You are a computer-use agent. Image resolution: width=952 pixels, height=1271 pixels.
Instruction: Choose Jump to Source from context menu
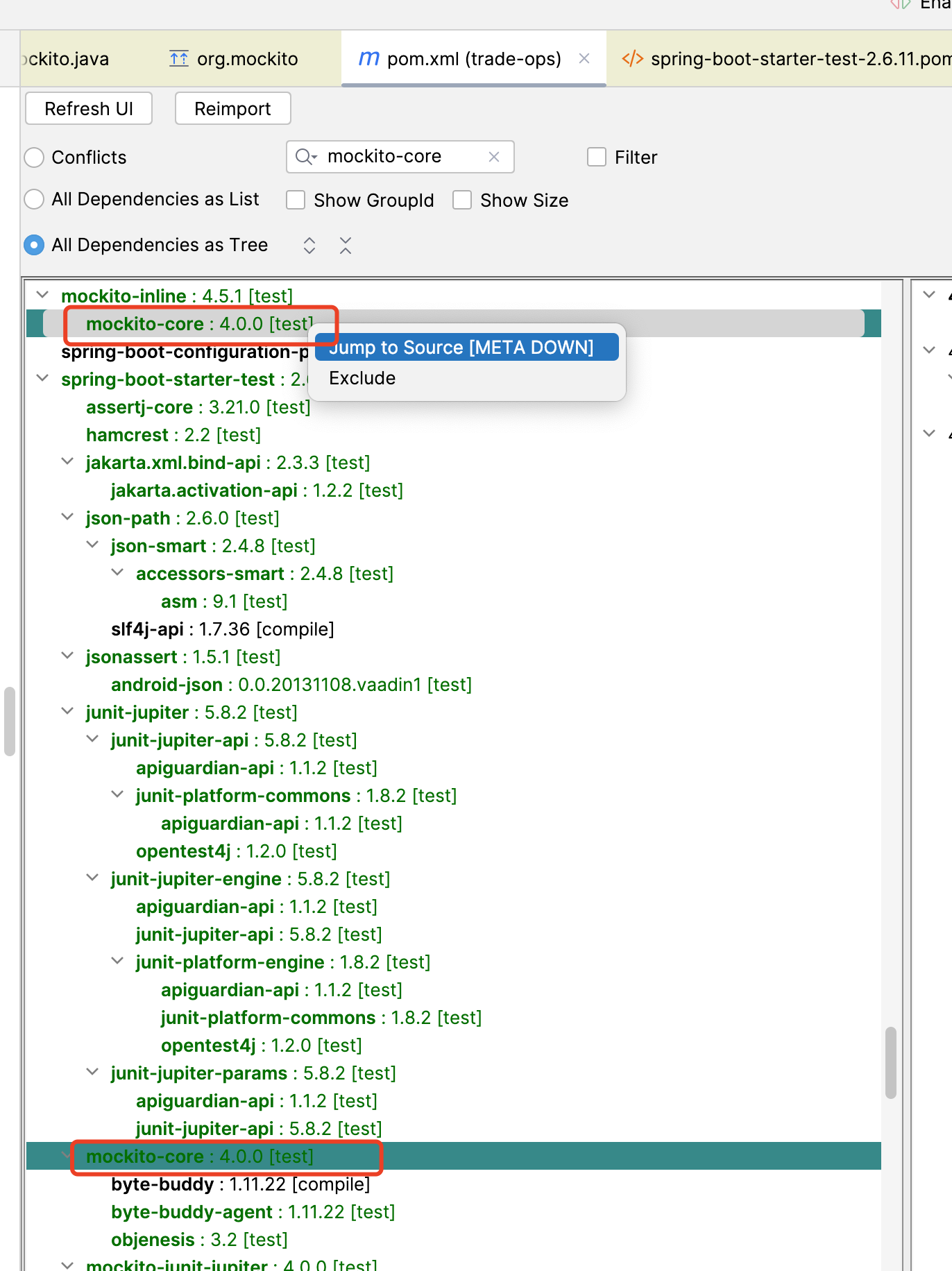click(x=466, y=347)
